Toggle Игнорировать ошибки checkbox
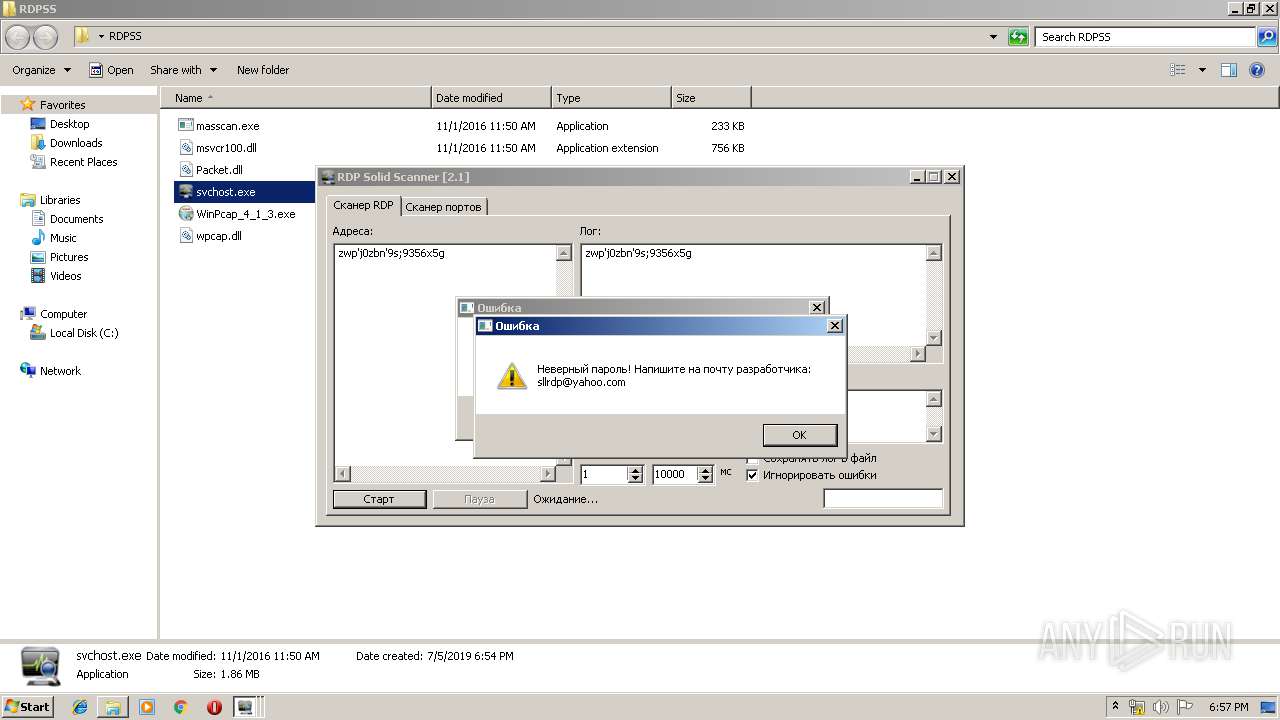Viewport: 1280px width, 720px height. (752, 475)
